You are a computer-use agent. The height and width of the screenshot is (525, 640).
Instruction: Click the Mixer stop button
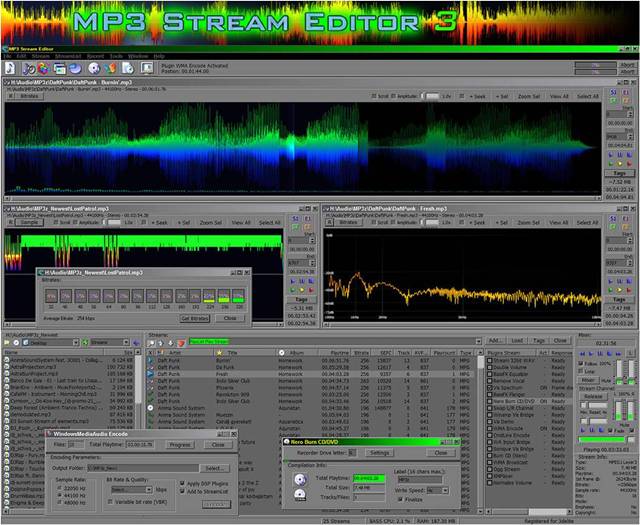coord(609,354)
